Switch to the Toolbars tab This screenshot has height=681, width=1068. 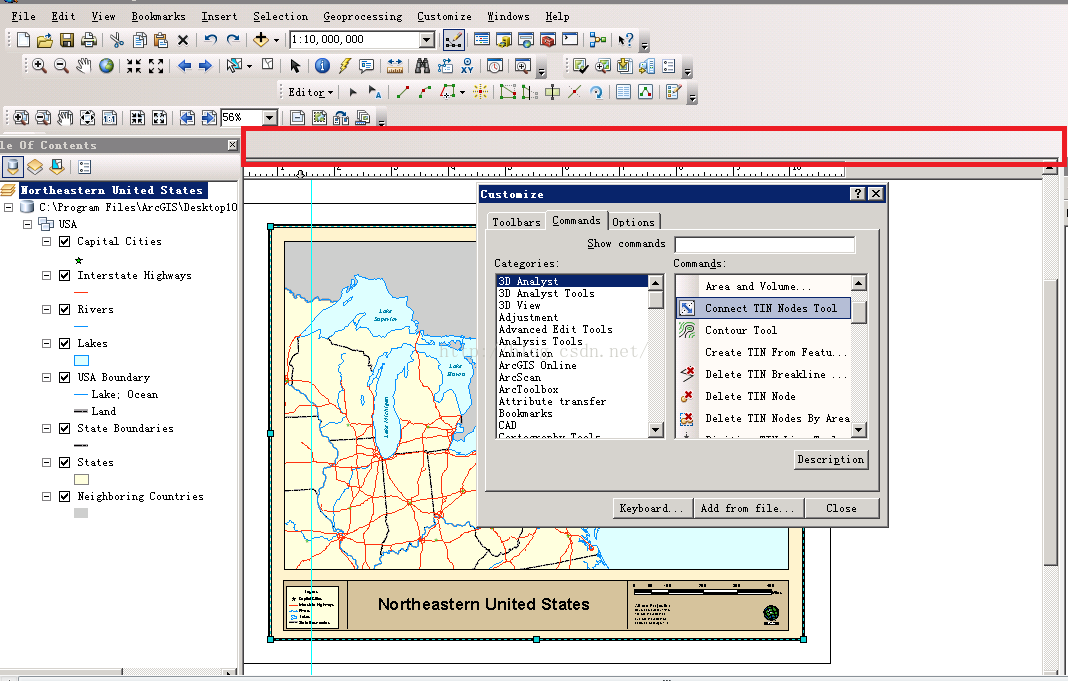pyautogui.click(x=516, y=222)
